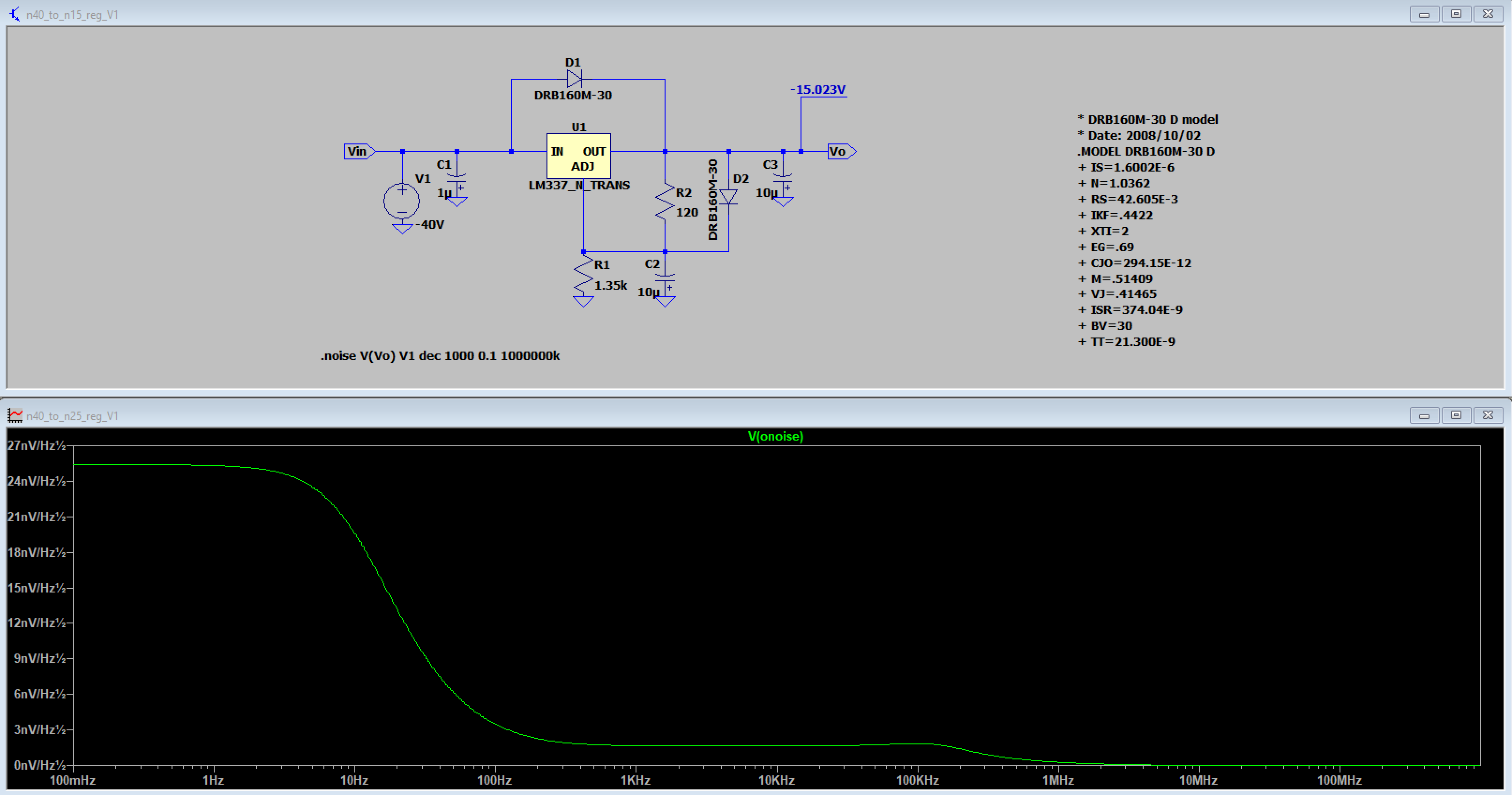
Task: Click the V1 voltage source symbol
Action: pyautogui.click(x=402, y=201)
